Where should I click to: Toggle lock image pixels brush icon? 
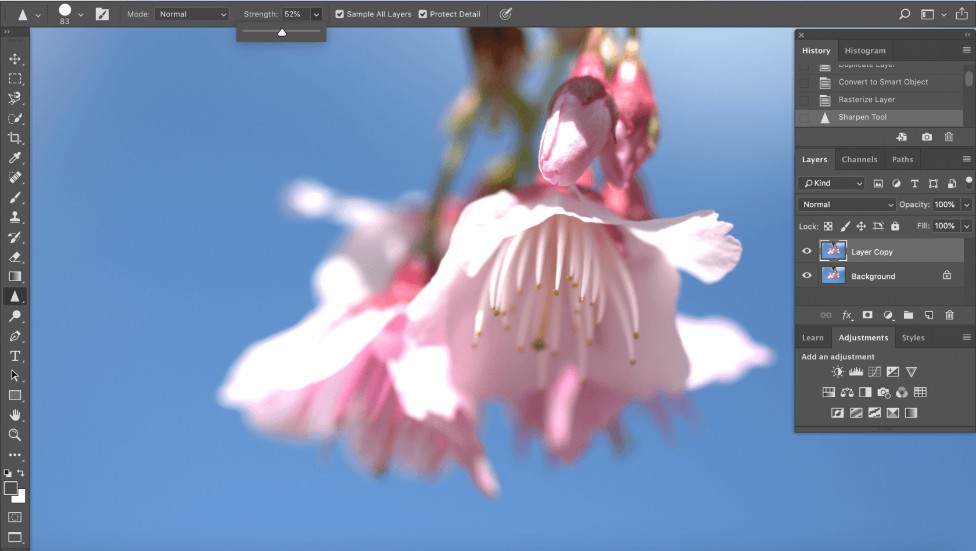[845, 226]
